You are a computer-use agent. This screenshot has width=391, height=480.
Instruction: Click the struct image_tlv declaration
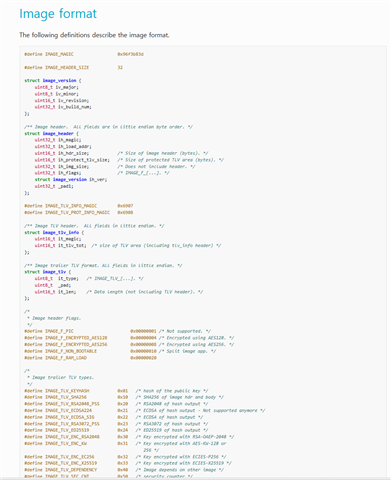pos(48,272)
